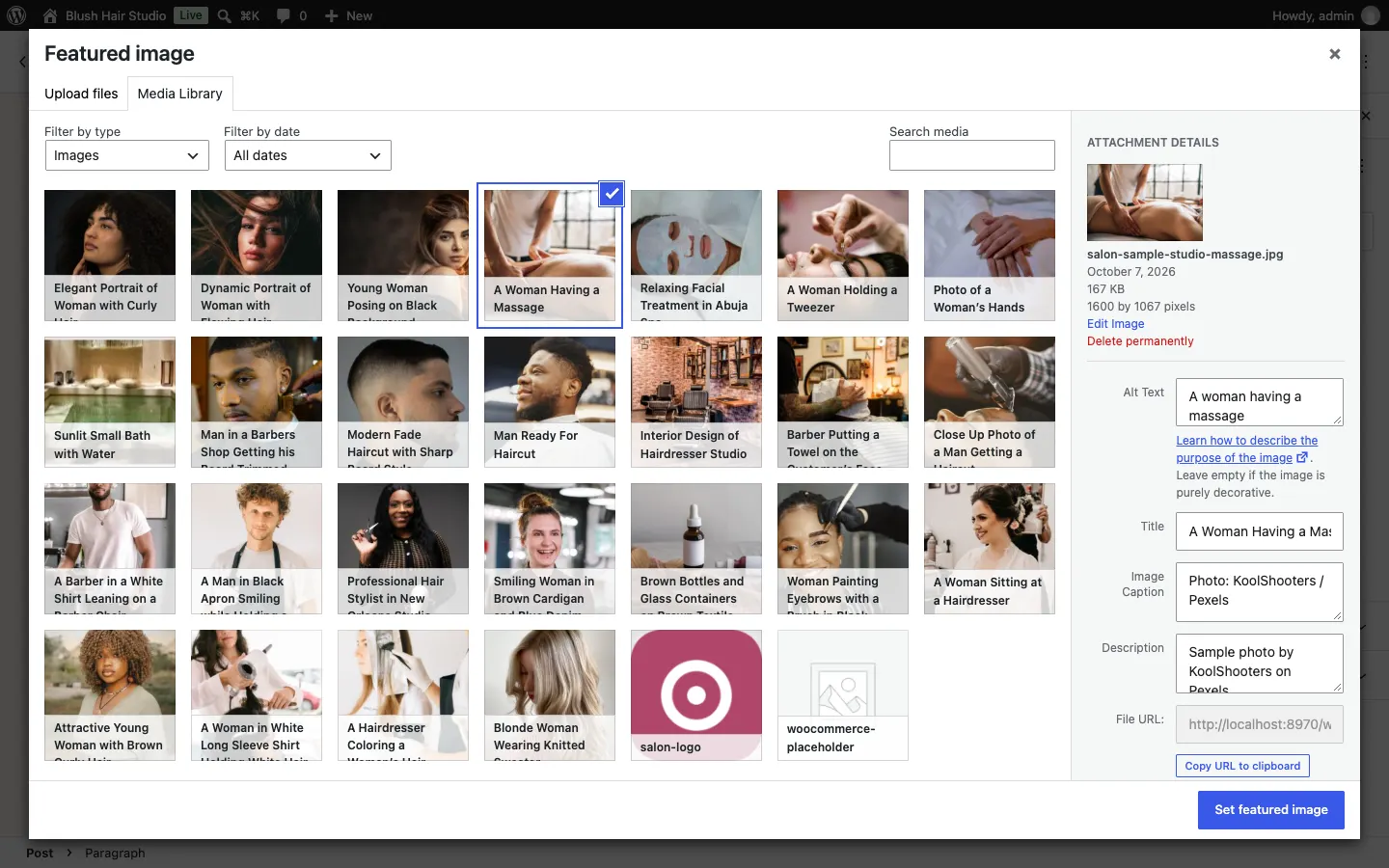Viewport: 1389px width, 868px height.
Task: Click Delete permanently link
Action: point(1140,341)
